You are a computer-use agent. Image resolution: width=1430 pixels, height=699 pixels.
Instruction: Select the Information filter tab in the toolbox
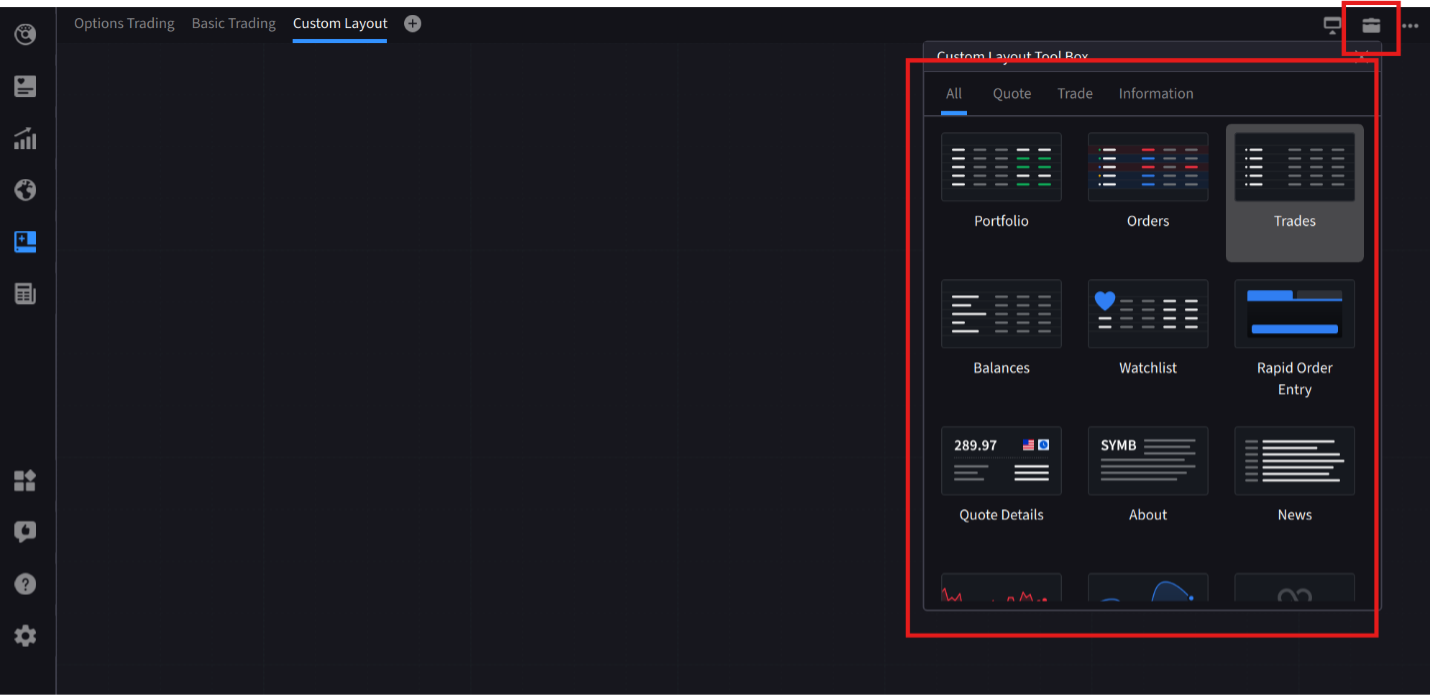click(1156, 93)
